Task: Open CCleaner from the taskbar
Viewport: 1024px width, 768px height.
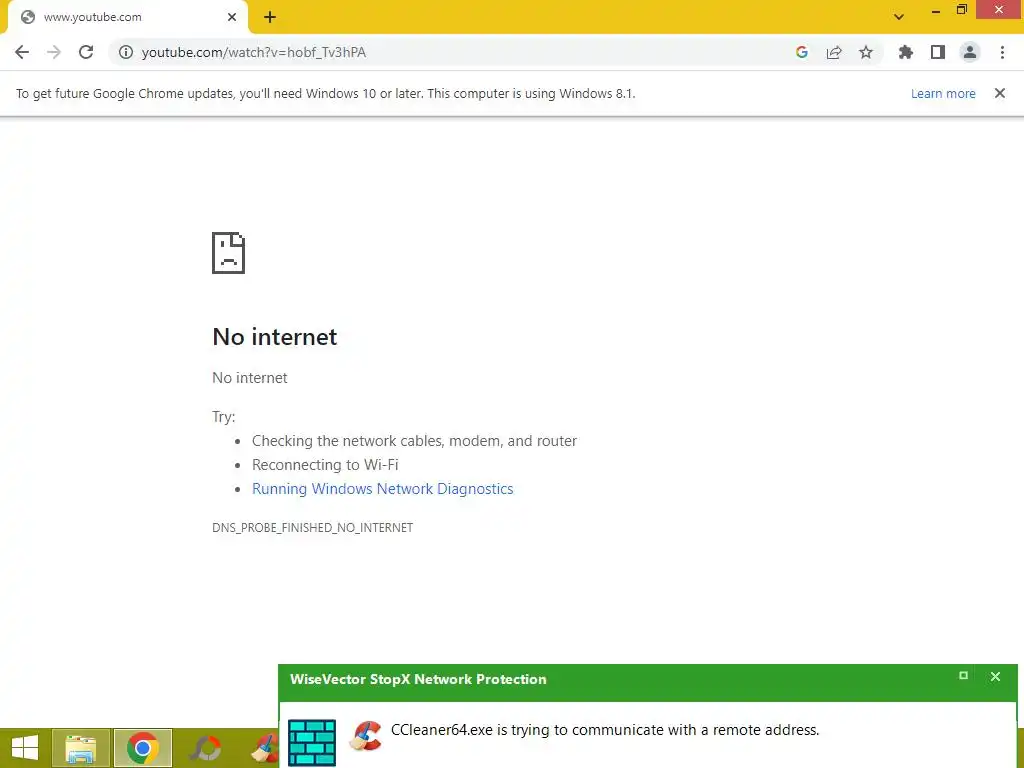Action: (x=264, y=748)
